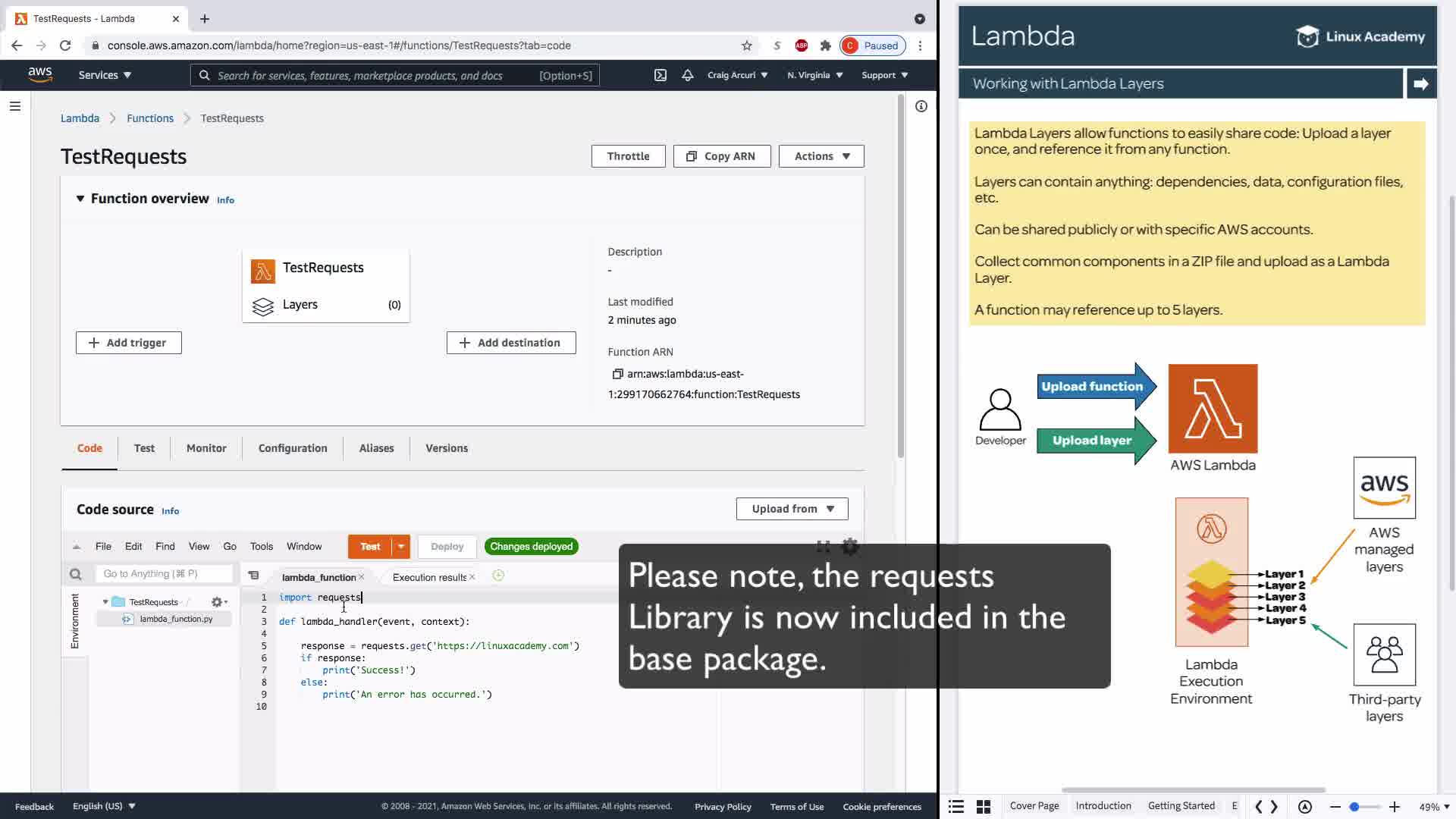Open the AWS CloudShell icon
1456x819 pixels.
click(661, 75)
